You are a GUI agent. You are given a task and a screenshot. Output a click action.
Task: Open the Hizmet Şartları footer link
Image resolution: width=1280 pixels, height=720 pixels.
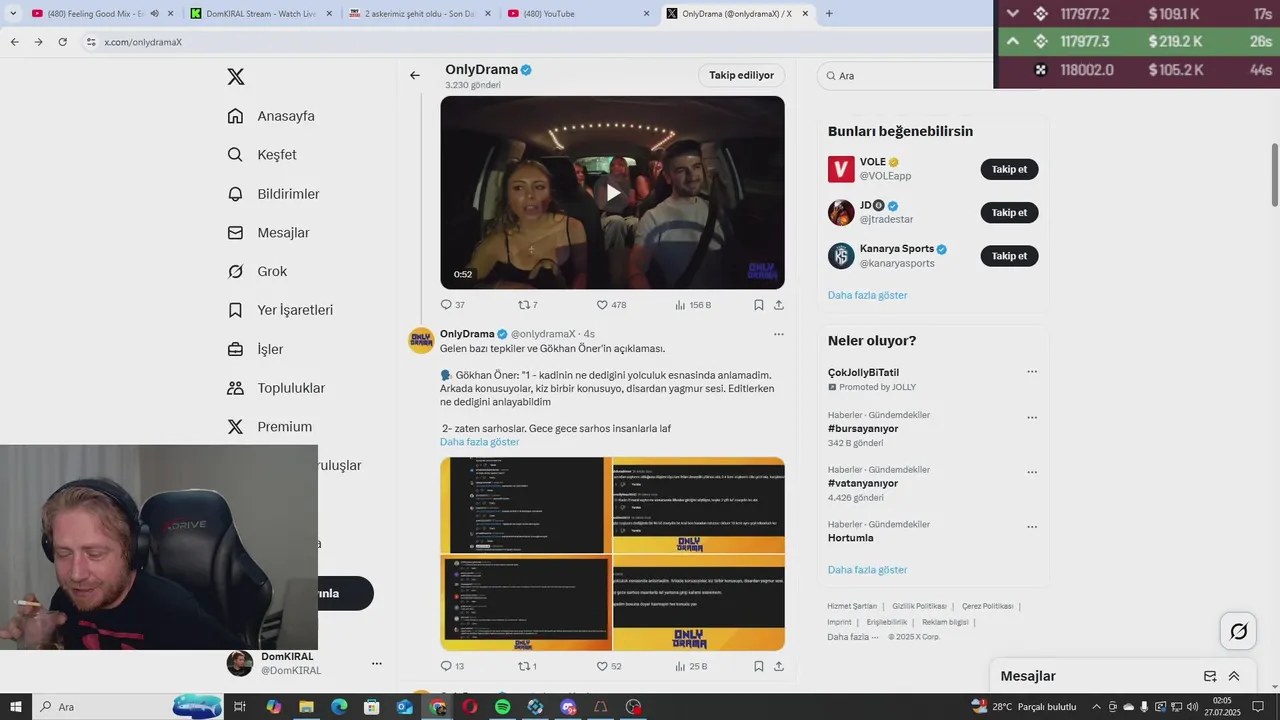[x=852, y=606]
